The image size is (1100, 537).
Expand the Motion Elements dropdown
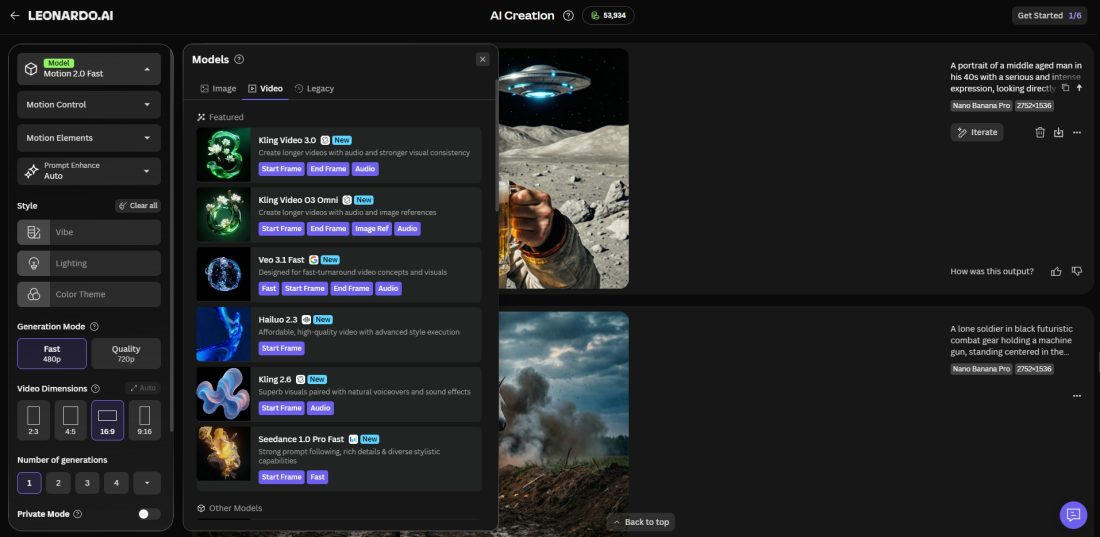pyautogui.click(x=89, y=138)
